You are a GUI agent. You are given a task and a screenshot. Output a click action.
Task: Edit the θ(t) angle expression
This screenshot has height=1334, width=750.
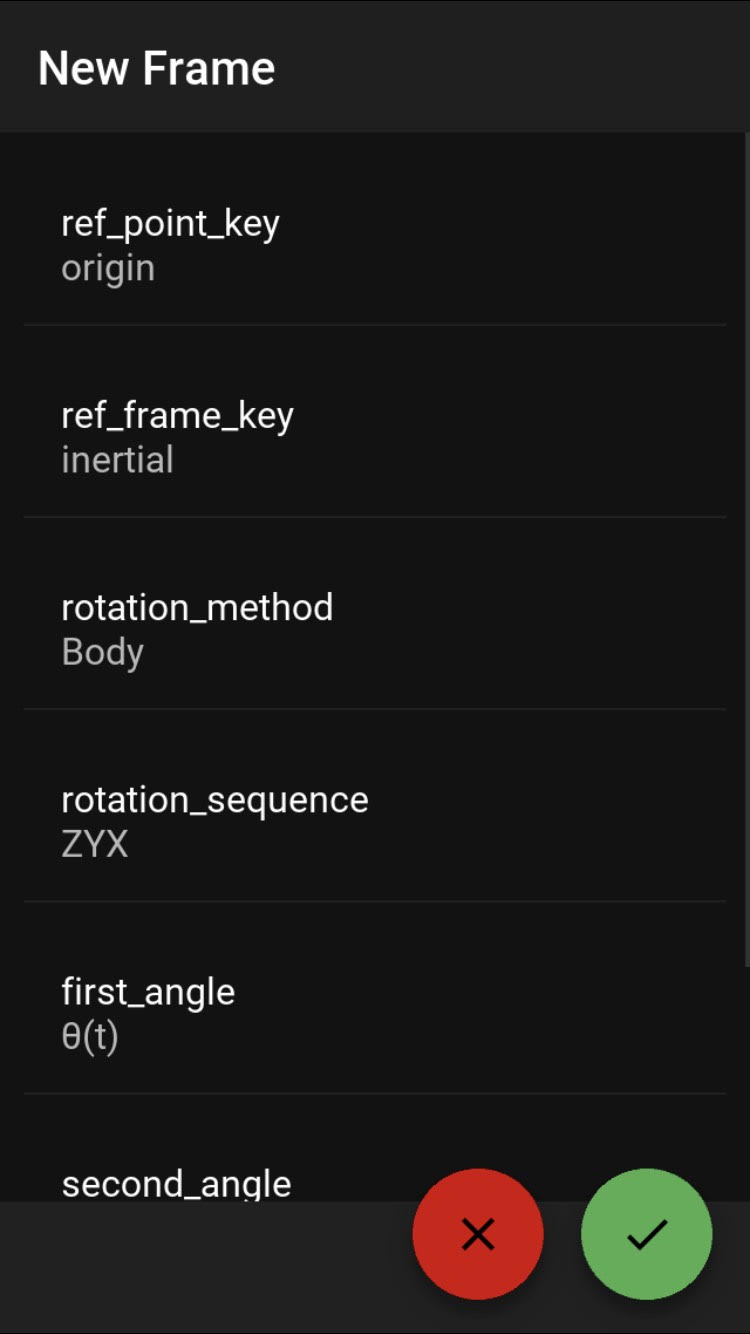(x=90, y=1037)
